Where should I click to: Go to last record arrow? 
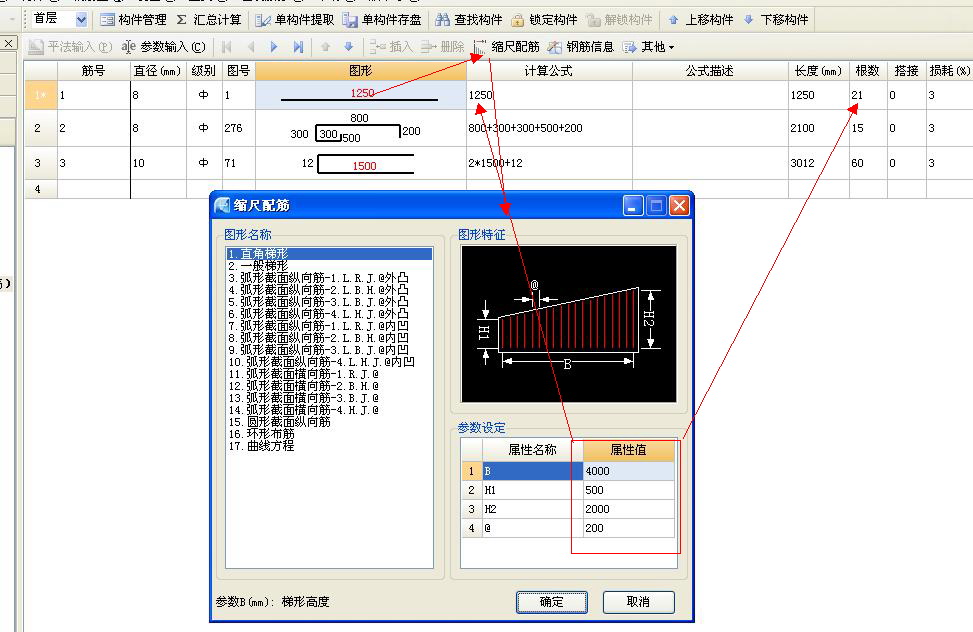pos(298,47)
